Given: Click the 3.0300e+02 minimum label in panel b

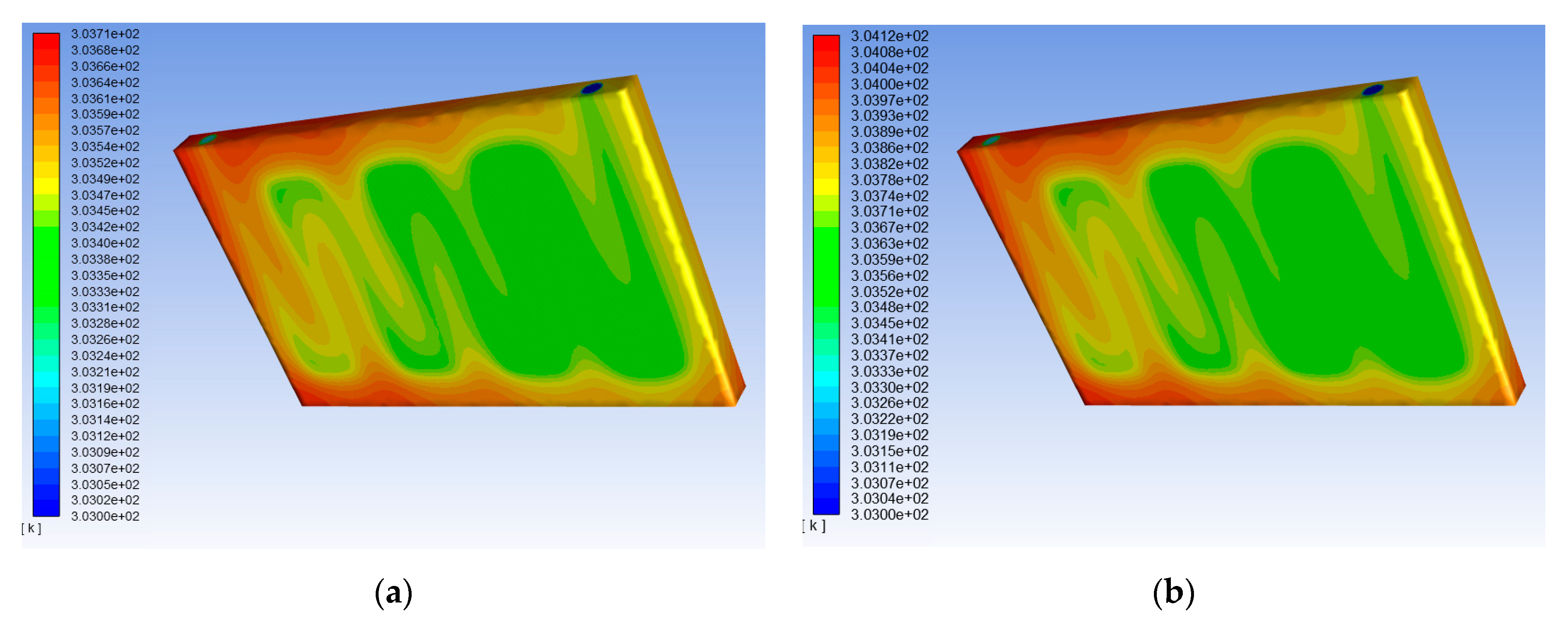Looking at the screenshot, I should [x=889, y=515].
